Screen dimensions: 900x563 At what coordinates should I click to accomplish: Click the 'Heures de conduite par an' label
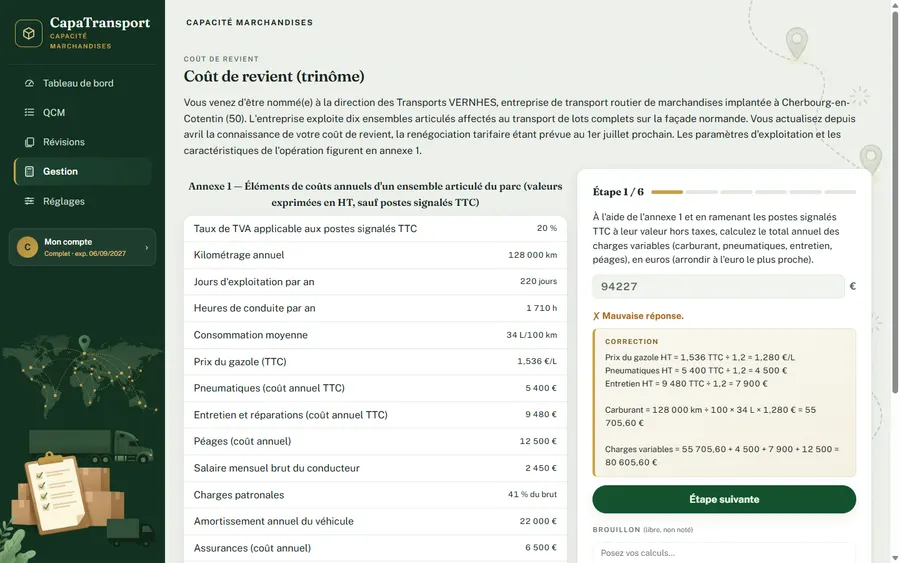click(254, 308)
